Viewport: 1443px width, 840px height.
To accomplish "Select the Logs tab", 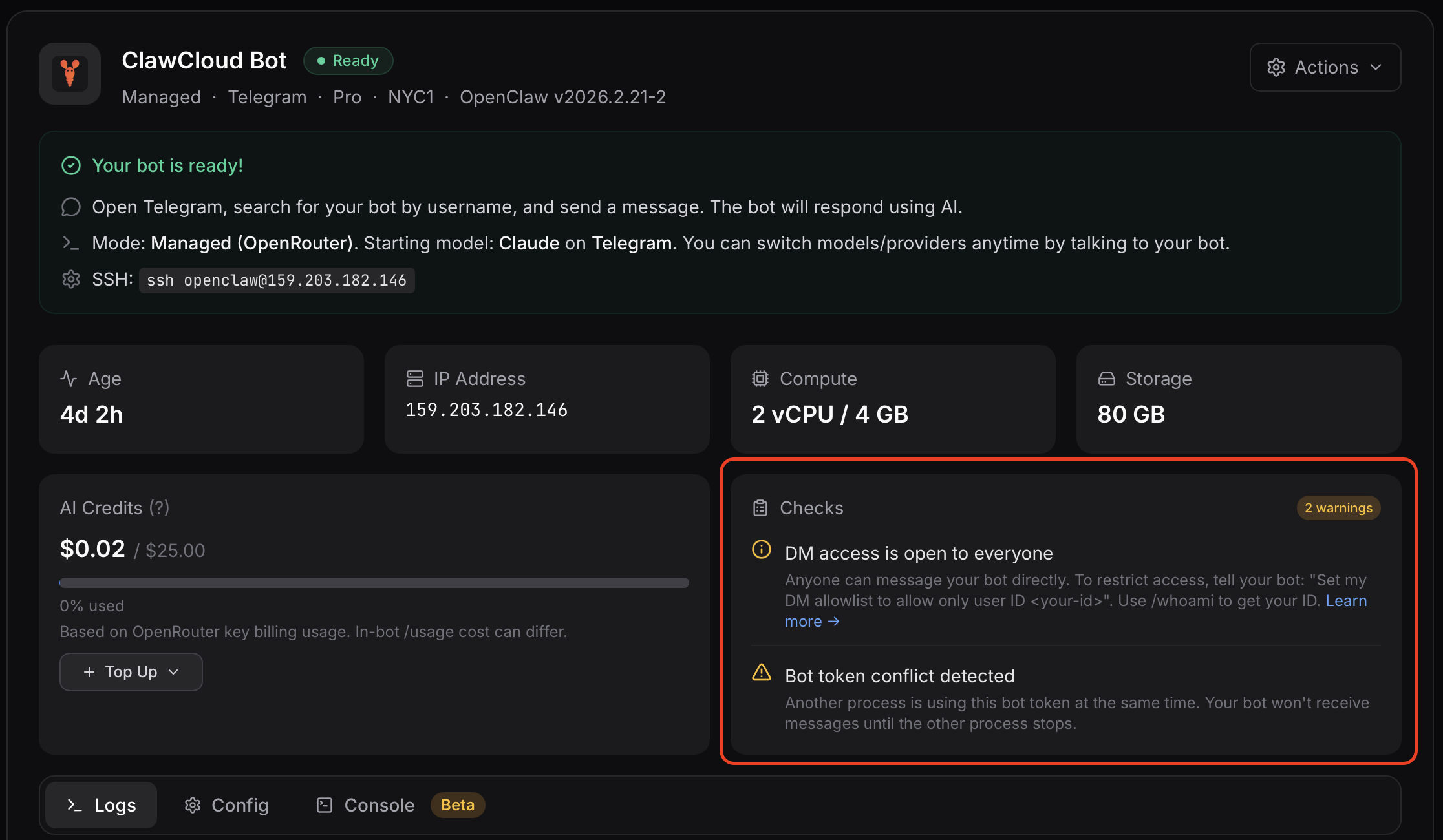I will [x=100, y=804].
